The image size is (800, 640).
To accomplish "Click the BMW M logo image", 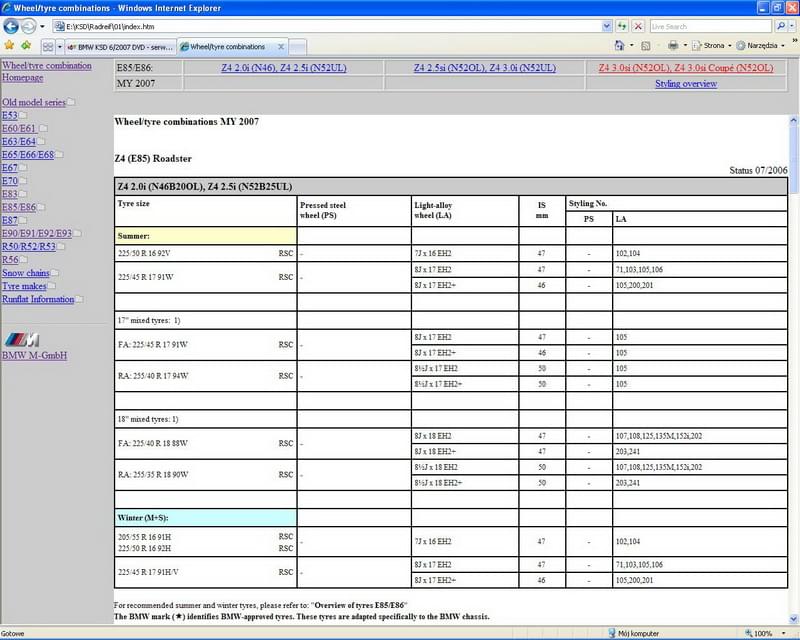I will pos(22,339).
